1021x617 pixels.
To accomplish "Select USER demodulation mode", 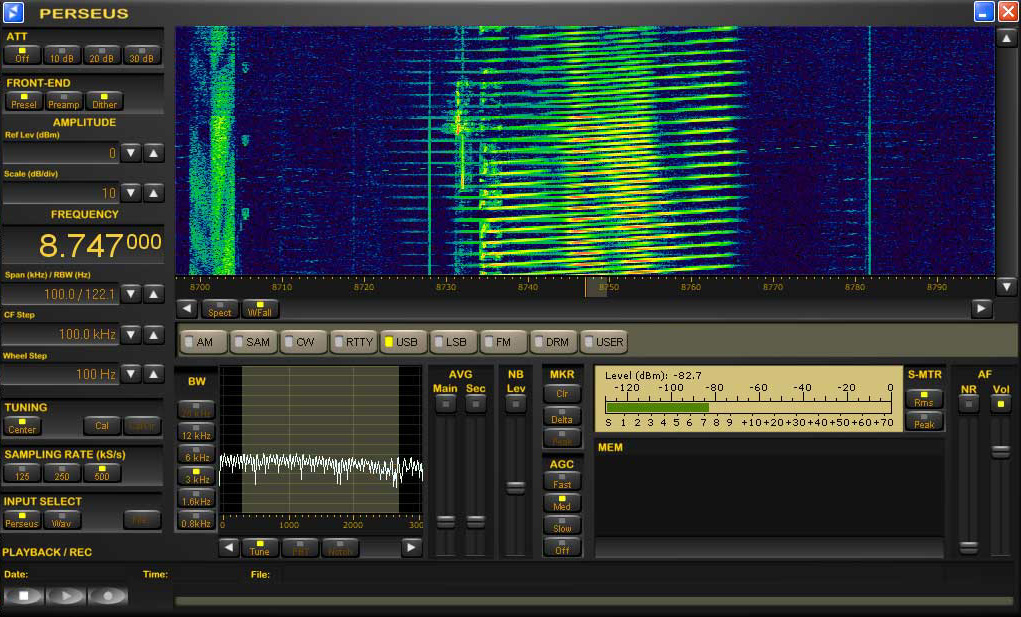I will (604, 342).
